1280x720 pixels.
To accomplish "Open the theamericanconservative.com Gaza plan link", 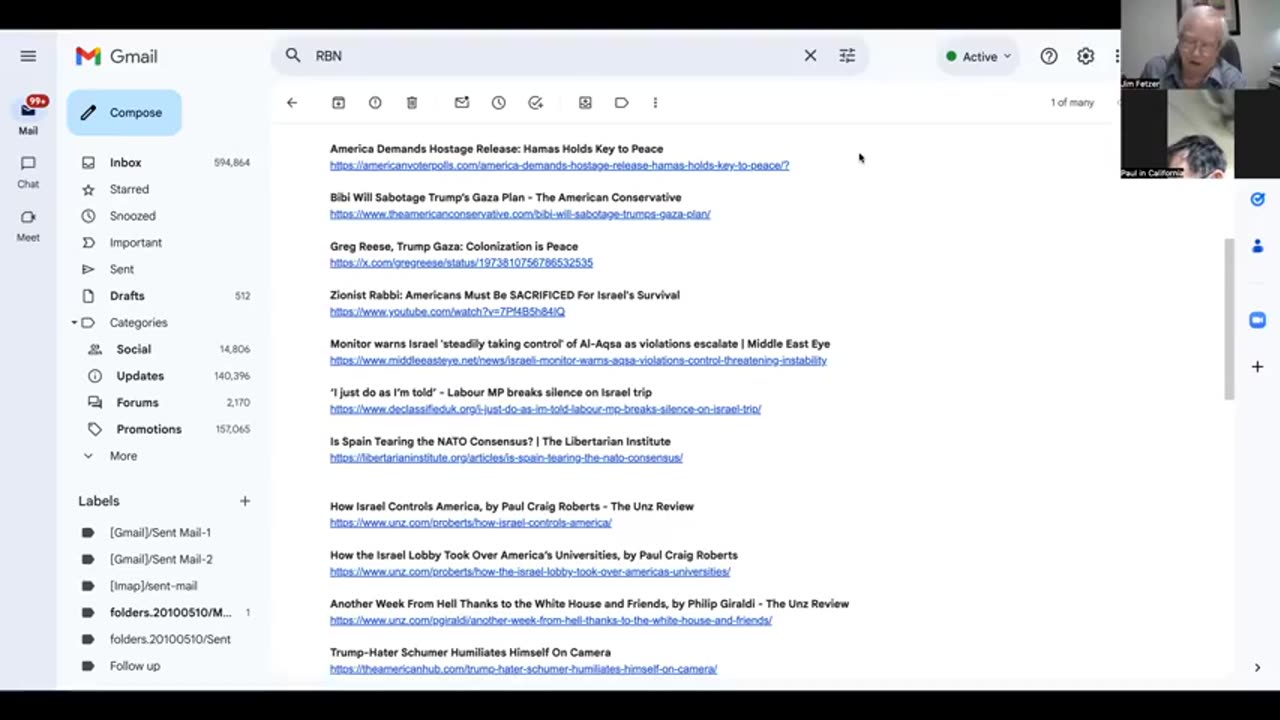I will [x=520, y=214].
